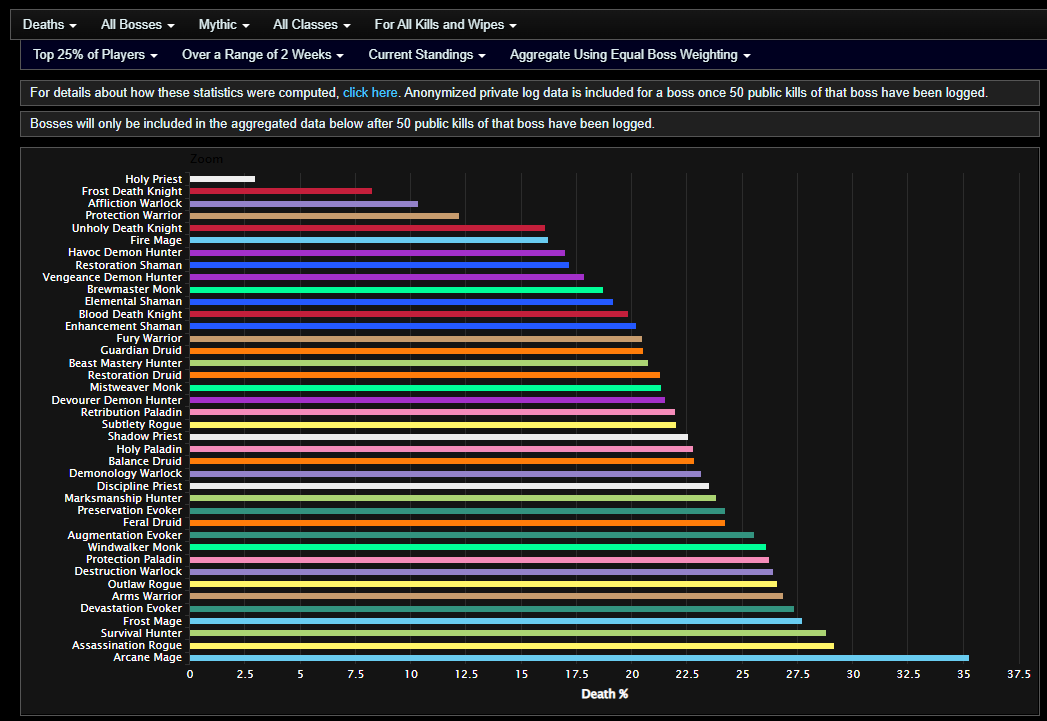Screen dimensions: 1047x721
Task: Click the Protection Paladin label
Action: [x=134, y=559]
